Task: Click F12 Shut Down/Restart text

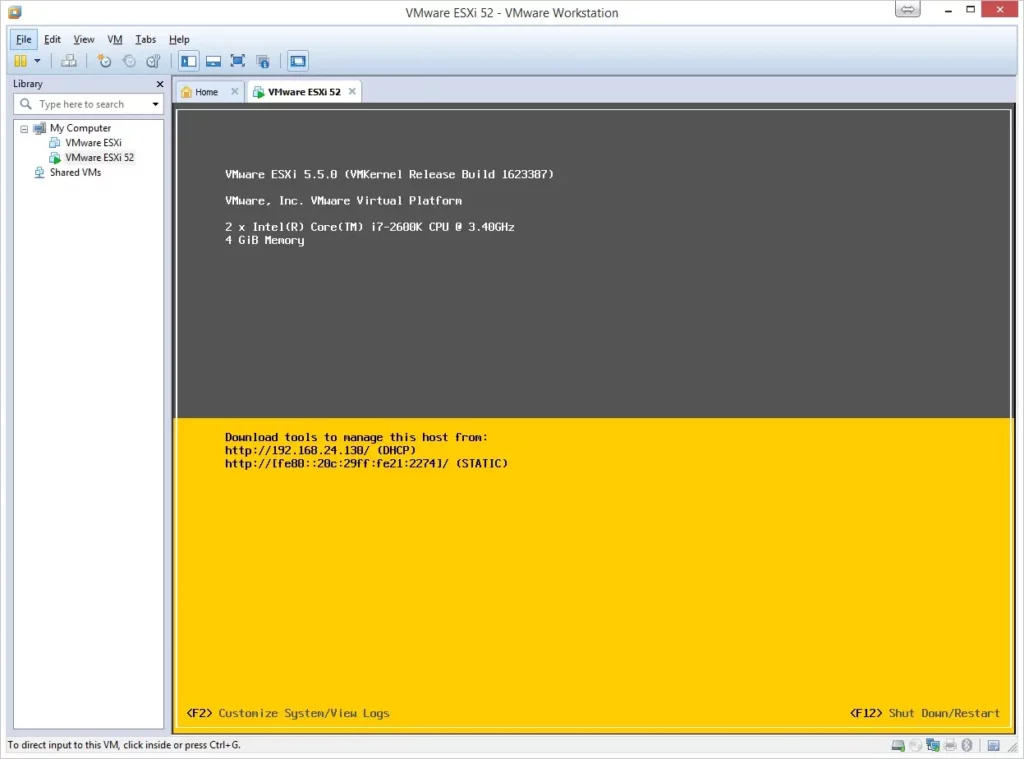Action: coord(925,713)
